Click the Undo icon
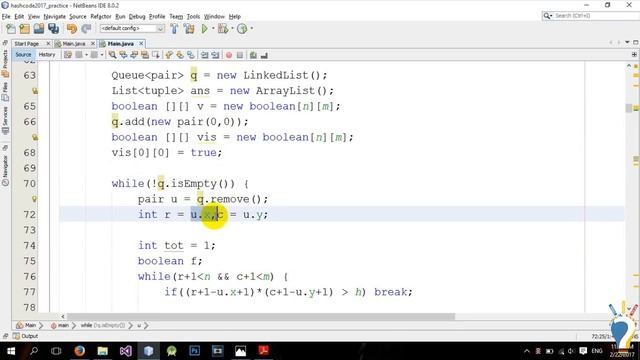This screenshot has height=360, width=640. click(x=72, y=29)
